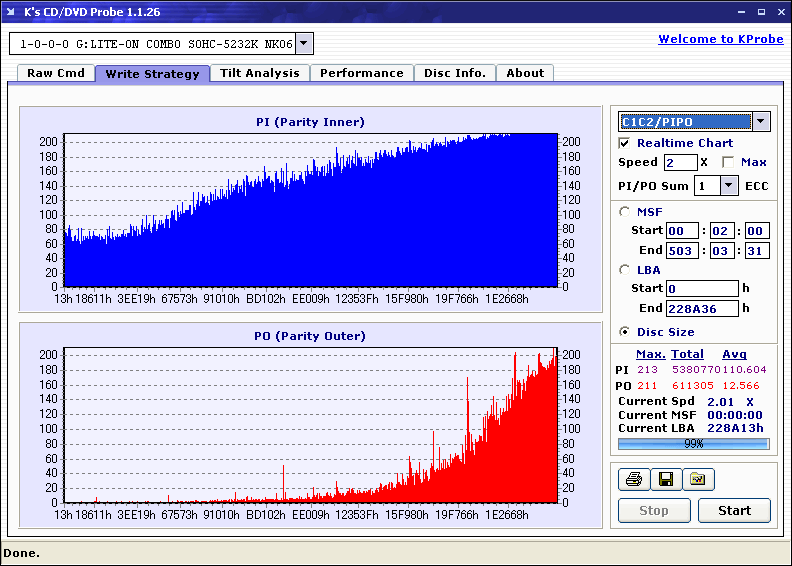Image resolution: width=792 pixels, height=566 pixels.
Task: Click the Done. status bar text
Action: click(22, 553)
